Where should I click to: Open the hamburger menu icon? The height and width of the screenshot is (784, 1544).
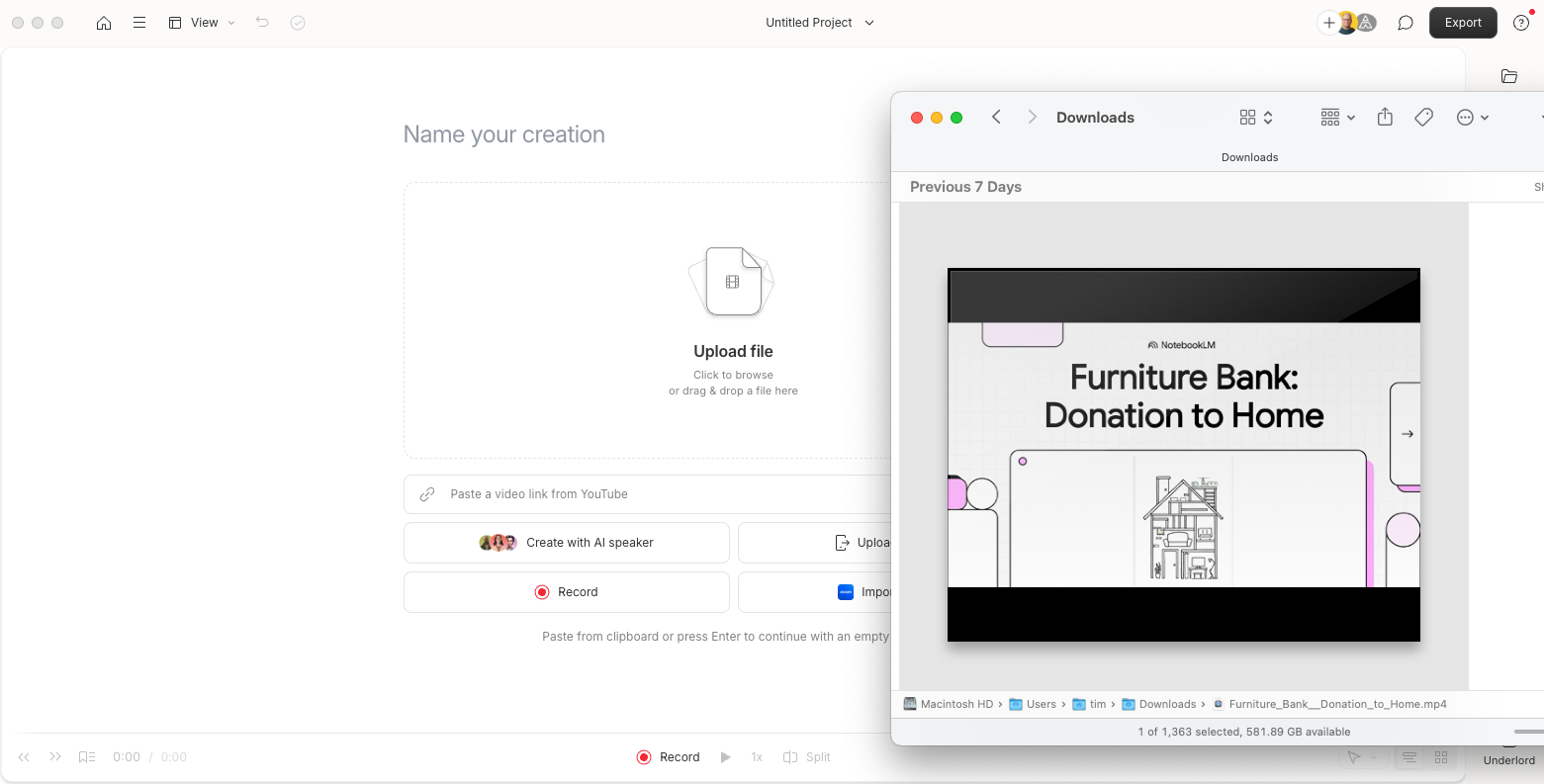click(x=139, y=23)
